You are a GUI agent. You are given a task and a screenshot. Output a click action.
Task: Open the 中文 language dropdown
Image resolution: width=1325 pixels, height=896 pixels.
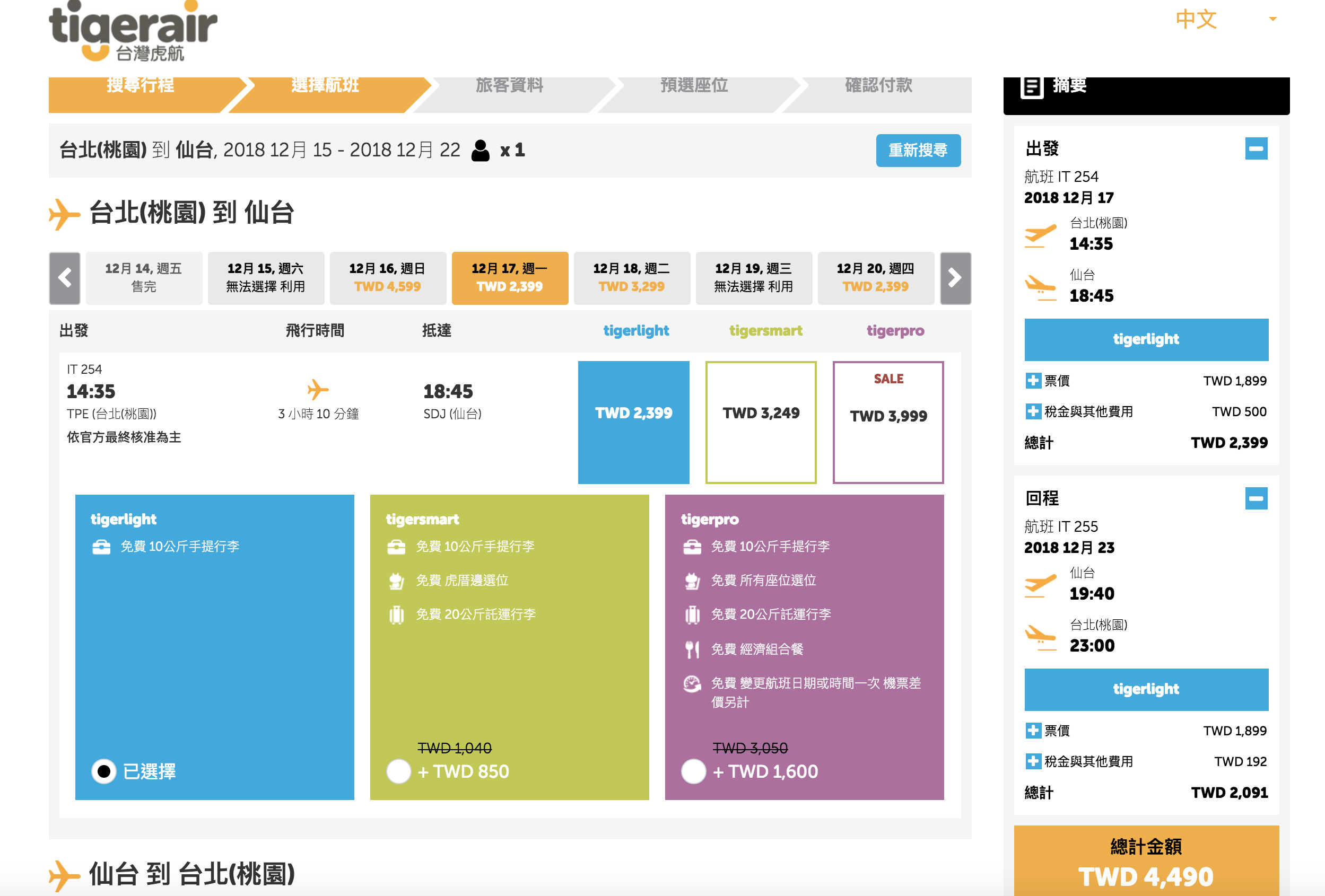(1226, 19)
